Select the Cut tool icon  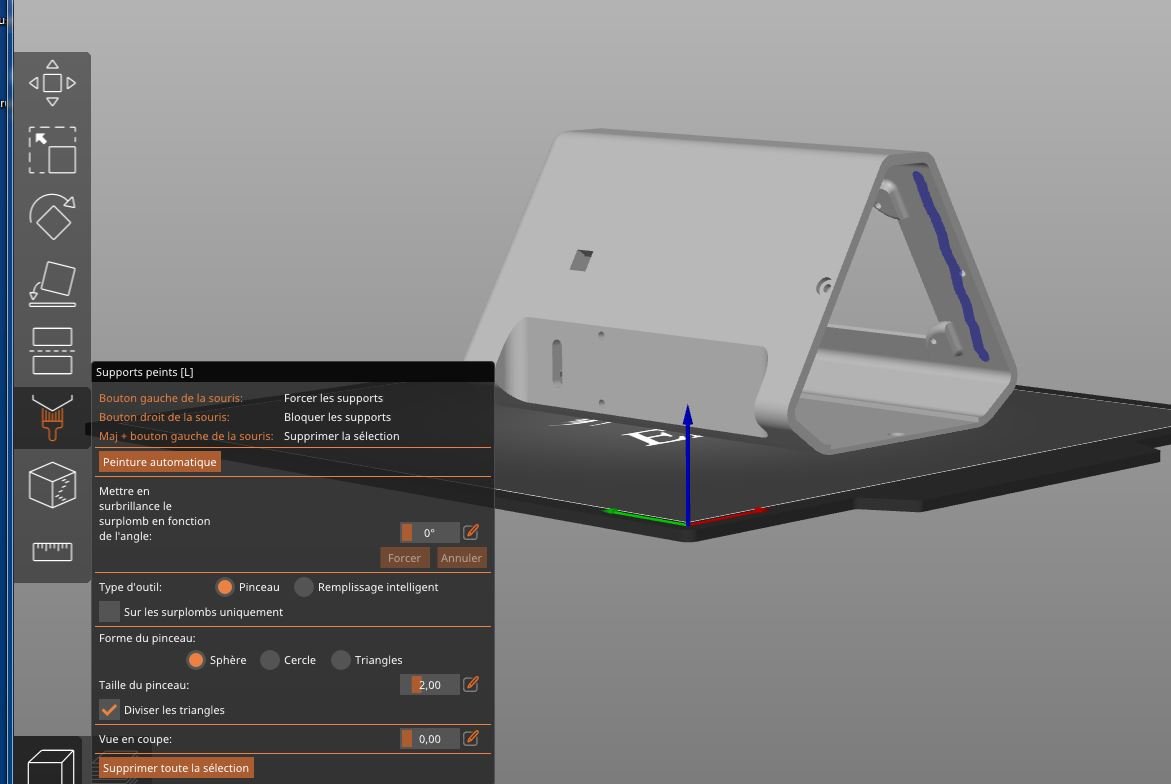(x=52, y=351)
